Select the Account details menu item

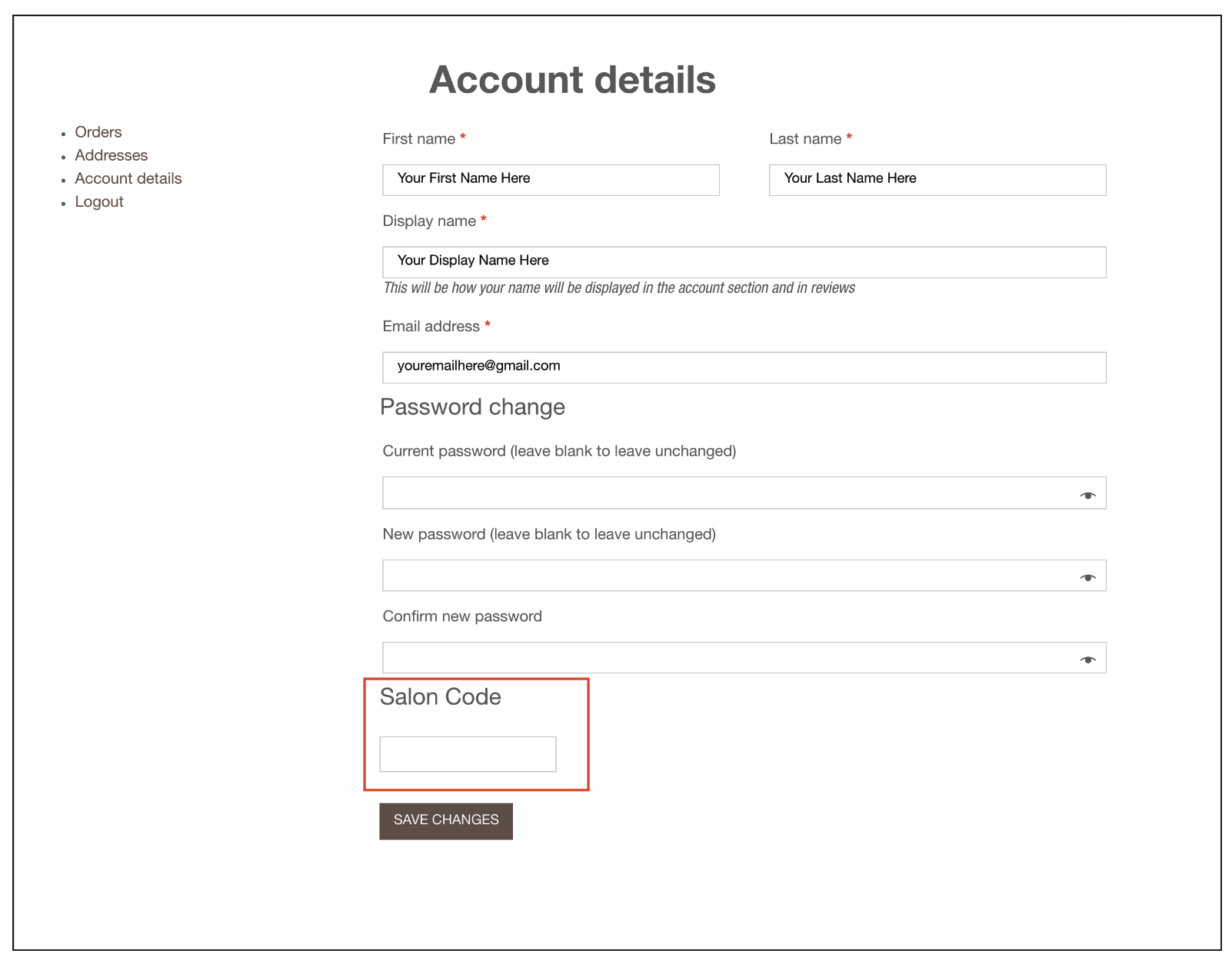coord(128,178)
